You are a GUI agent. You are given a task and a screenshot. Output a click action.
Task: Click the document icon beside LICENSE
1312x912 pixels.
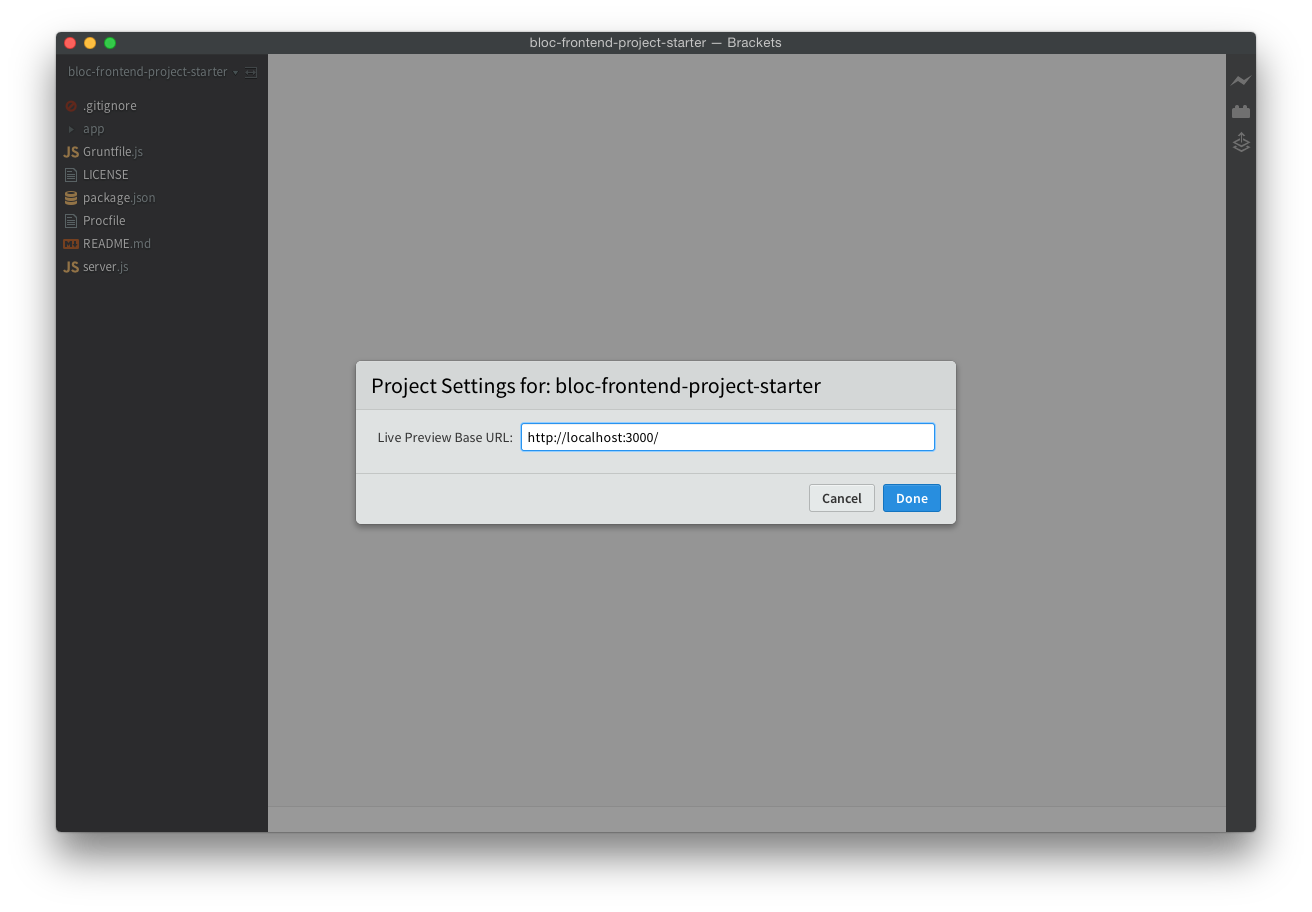(71, 175)
